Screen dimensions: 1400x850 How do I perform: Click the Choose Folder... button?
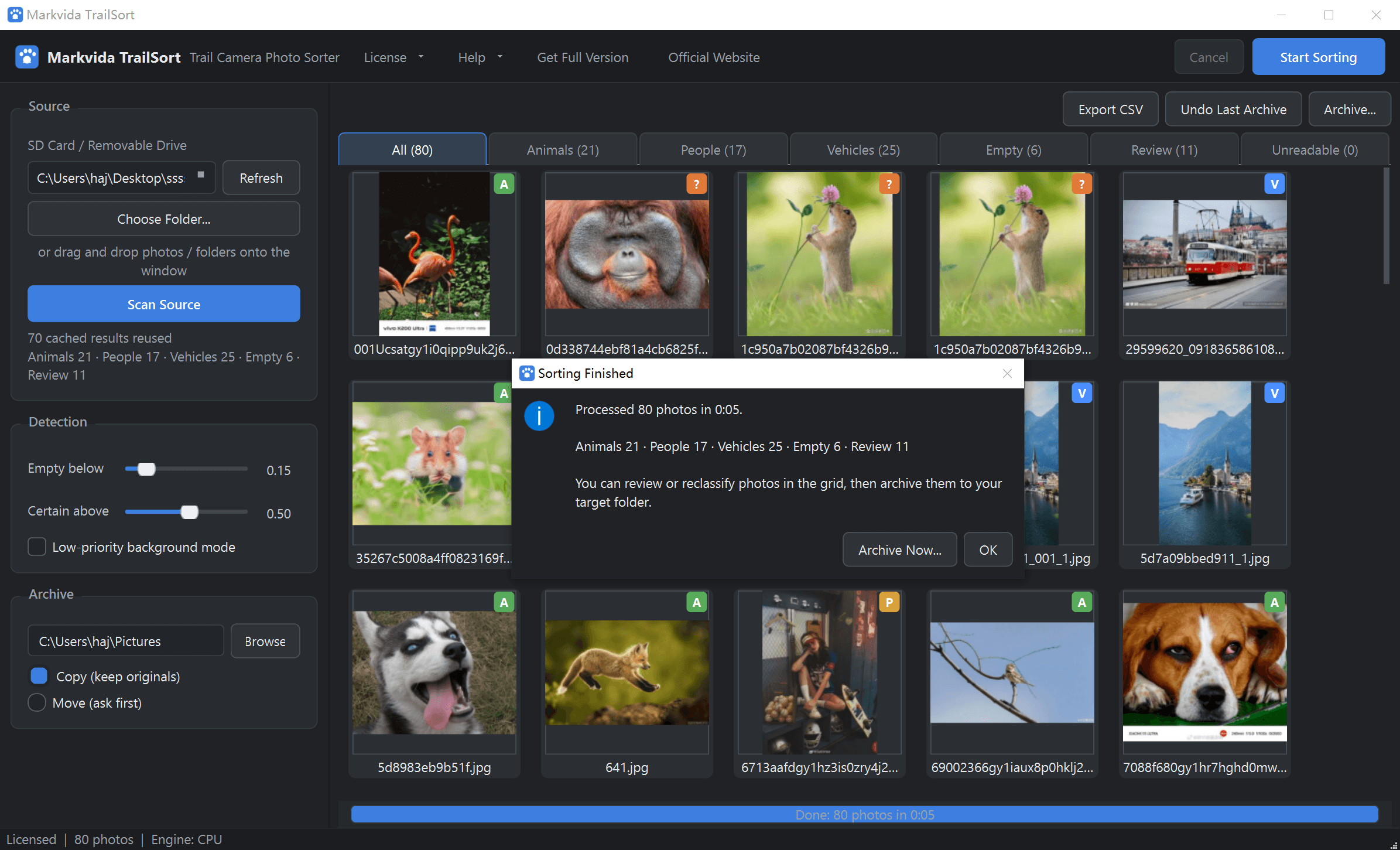coord(163,219)
